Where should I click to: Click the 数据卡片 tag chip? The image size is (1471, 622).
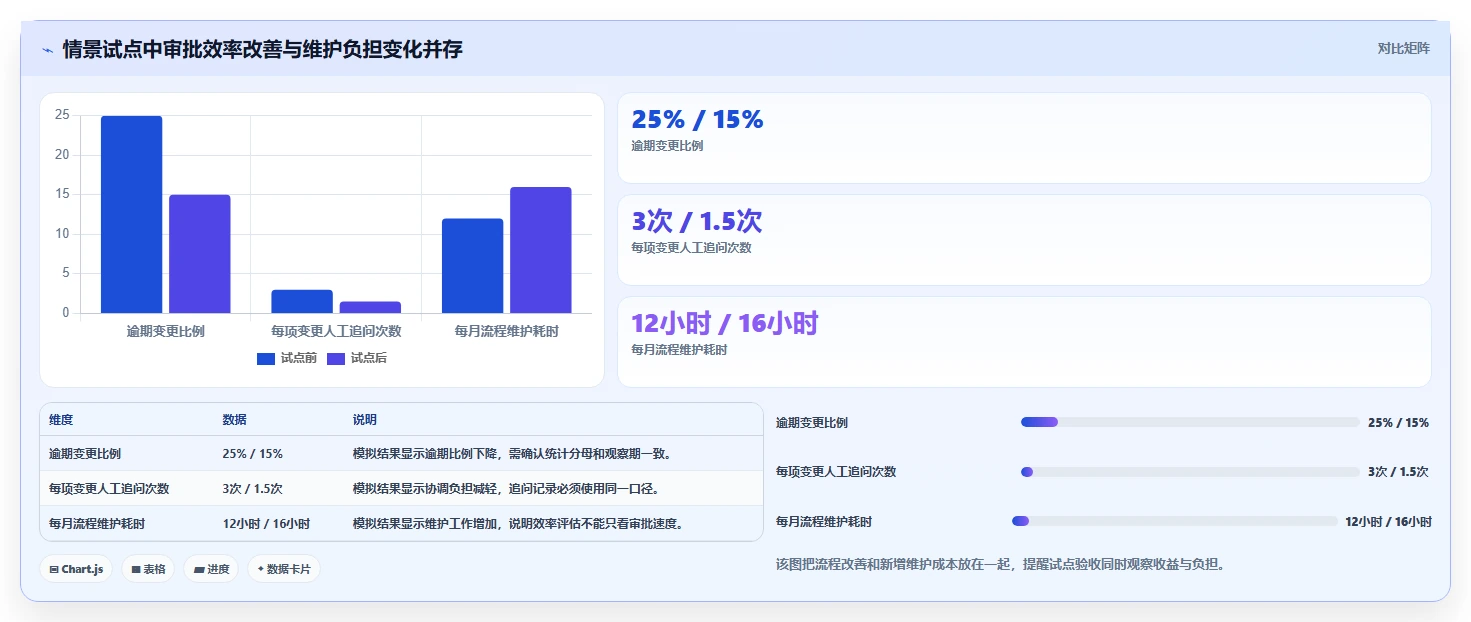pos(284,569)
